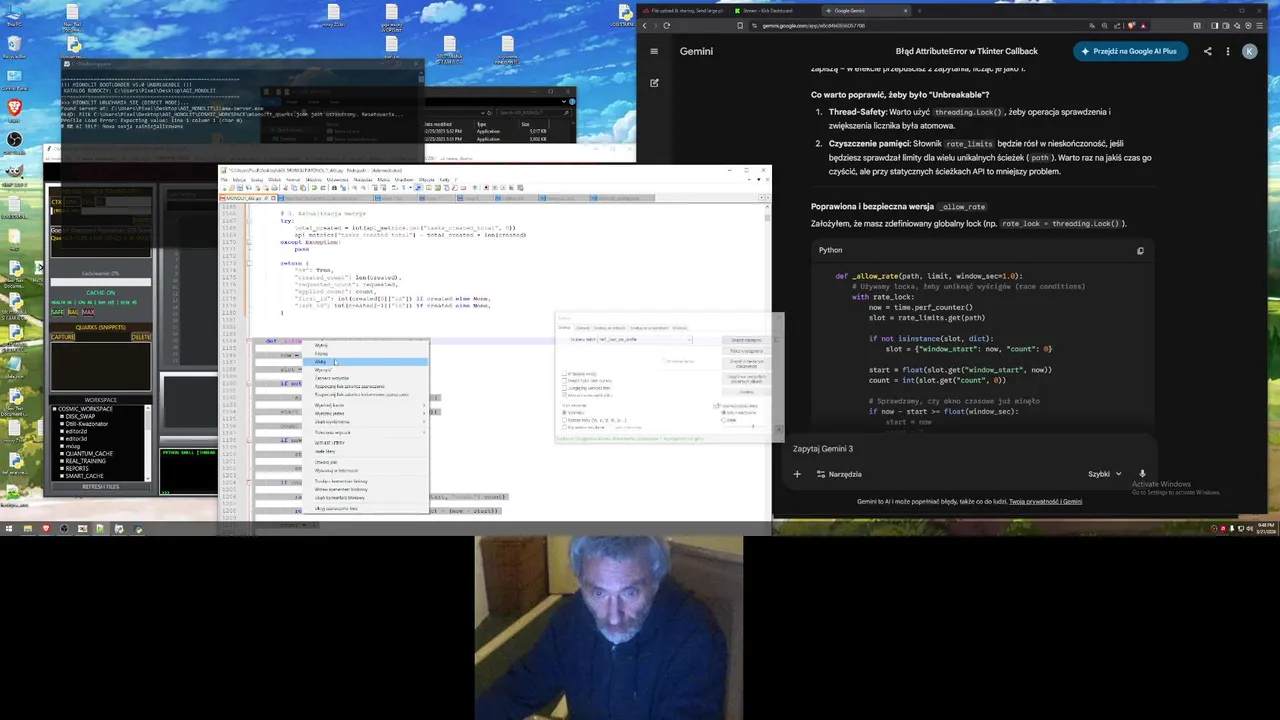Open Gemini conversation more options menu

click(1228, 51)
